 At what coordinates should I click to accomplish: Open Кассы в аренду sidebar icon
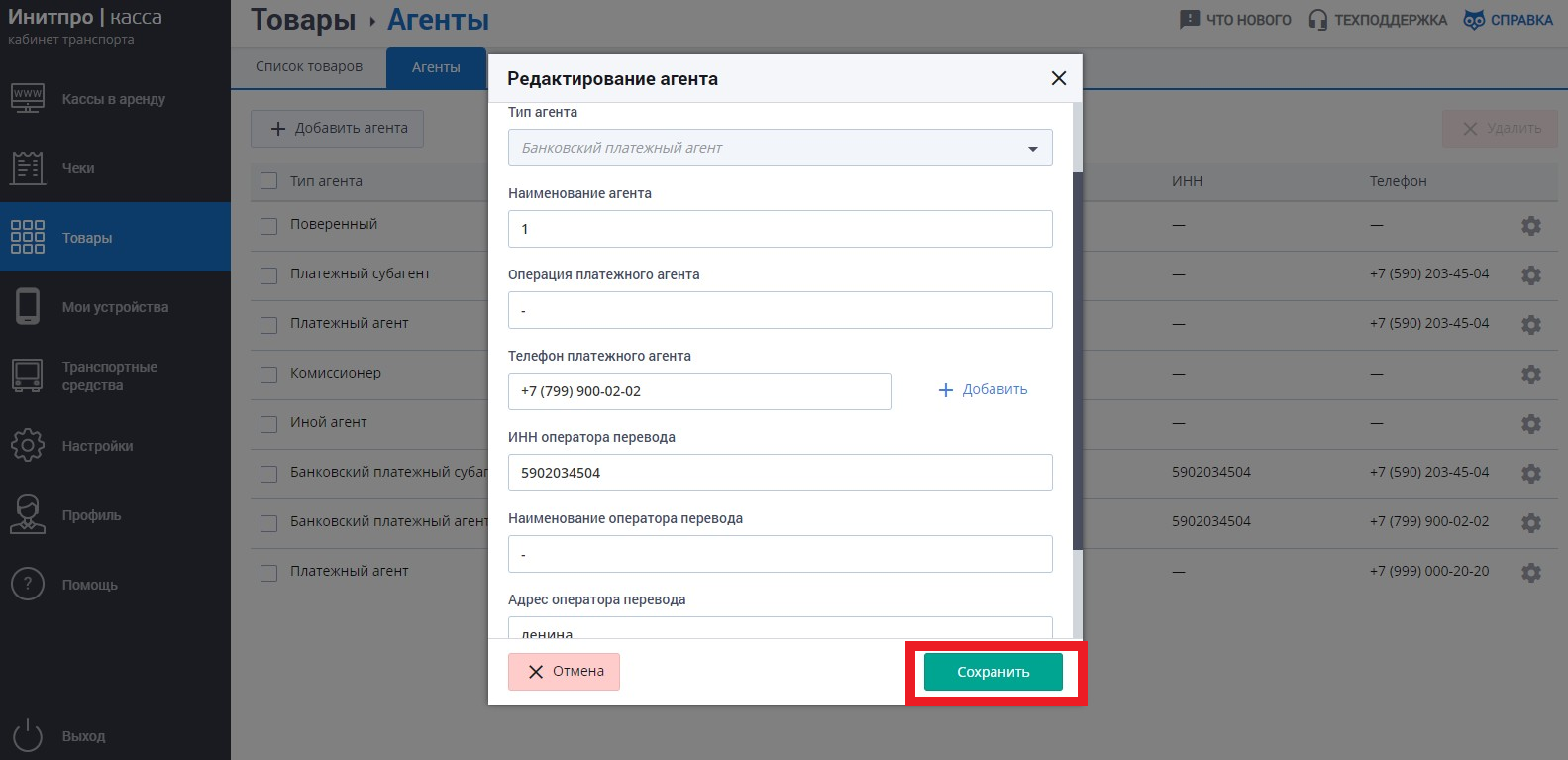click(x=28, y=98)
